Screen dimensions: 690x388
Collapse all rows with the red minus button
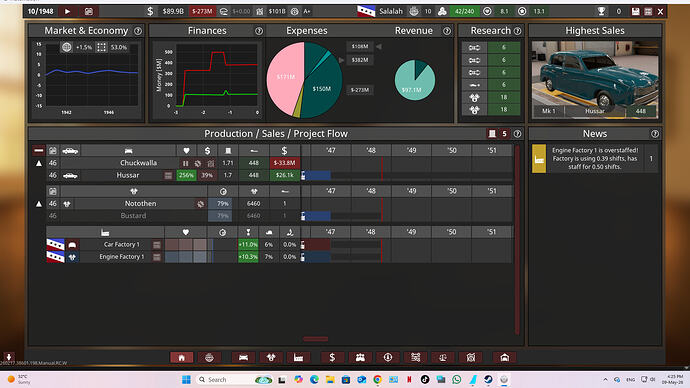(x=39, y=150)
